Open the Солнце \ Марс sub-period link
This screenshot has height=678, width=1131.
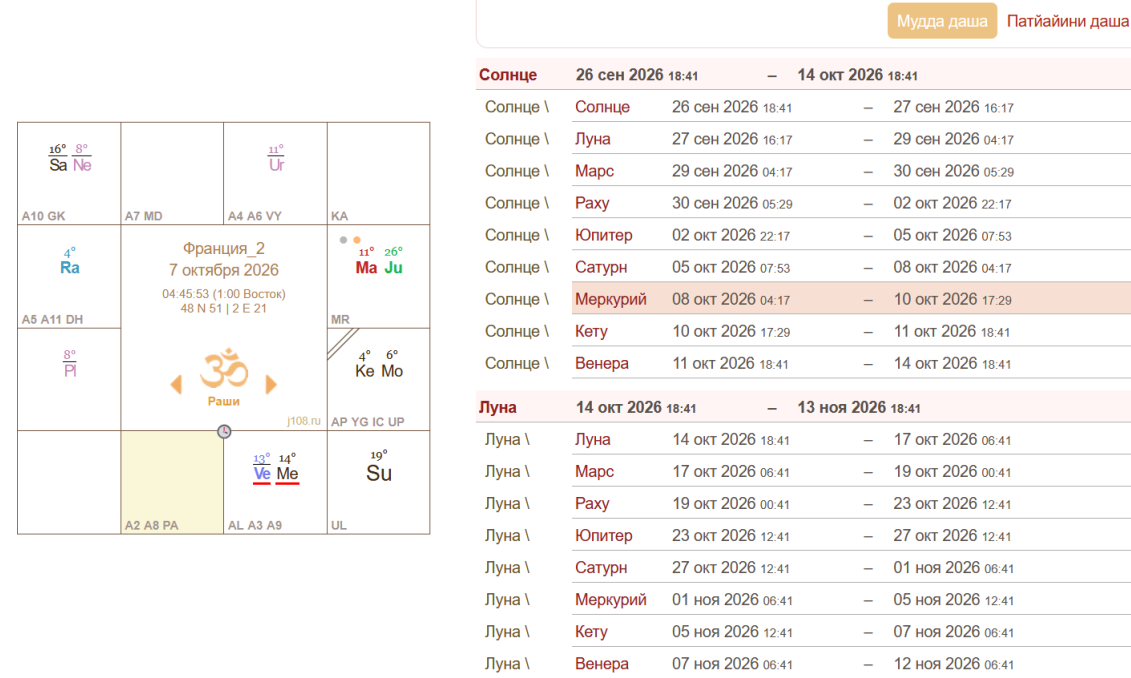[x=594, y=171]
